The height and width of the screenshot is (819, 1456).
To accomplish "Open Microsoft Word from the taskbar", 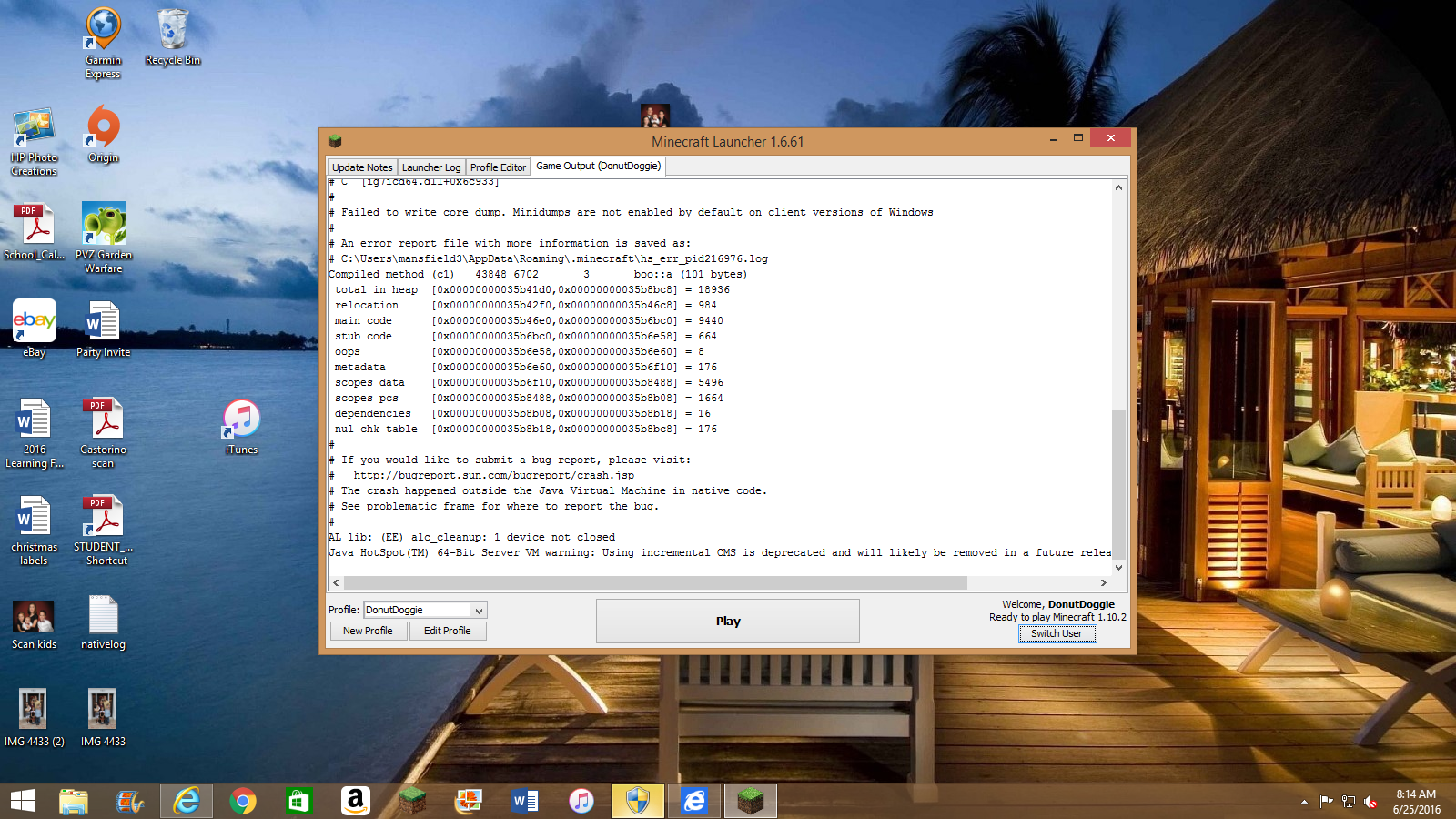I will click(x=525, y=801).
